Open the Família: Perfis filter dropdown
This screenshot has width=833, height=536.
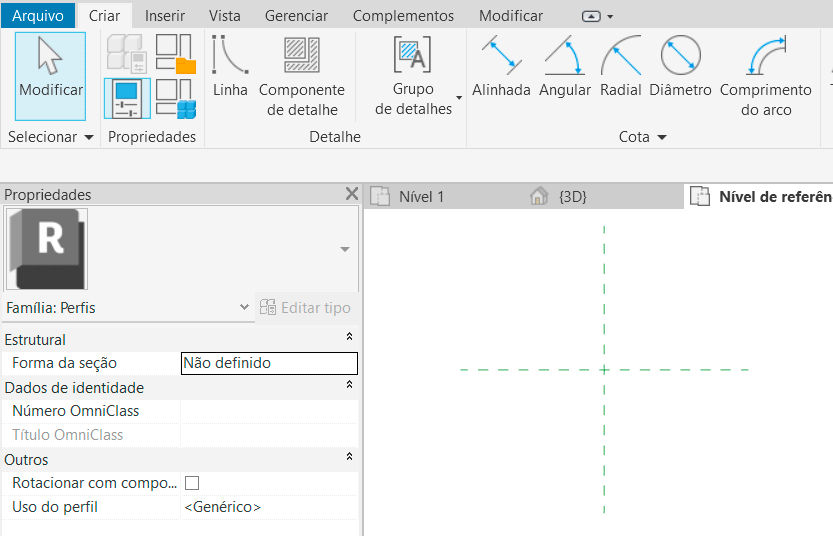(245, 308)
